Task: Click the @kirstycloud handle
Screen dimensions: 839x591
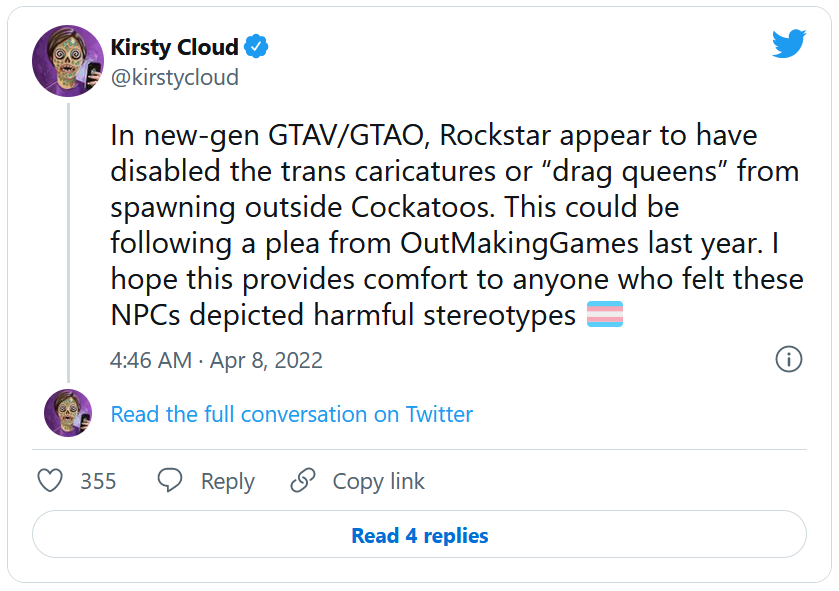Action: coord(174,77)
